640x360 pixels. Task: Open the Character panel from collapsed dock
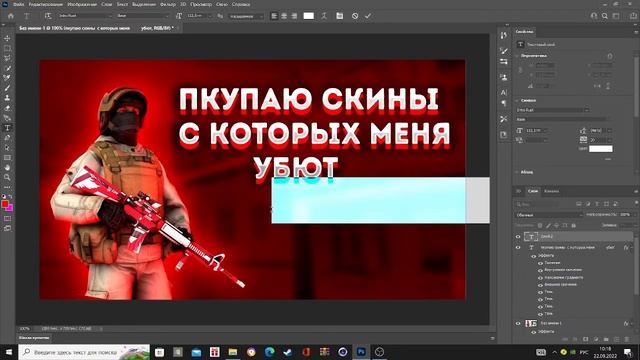(504, 93)
